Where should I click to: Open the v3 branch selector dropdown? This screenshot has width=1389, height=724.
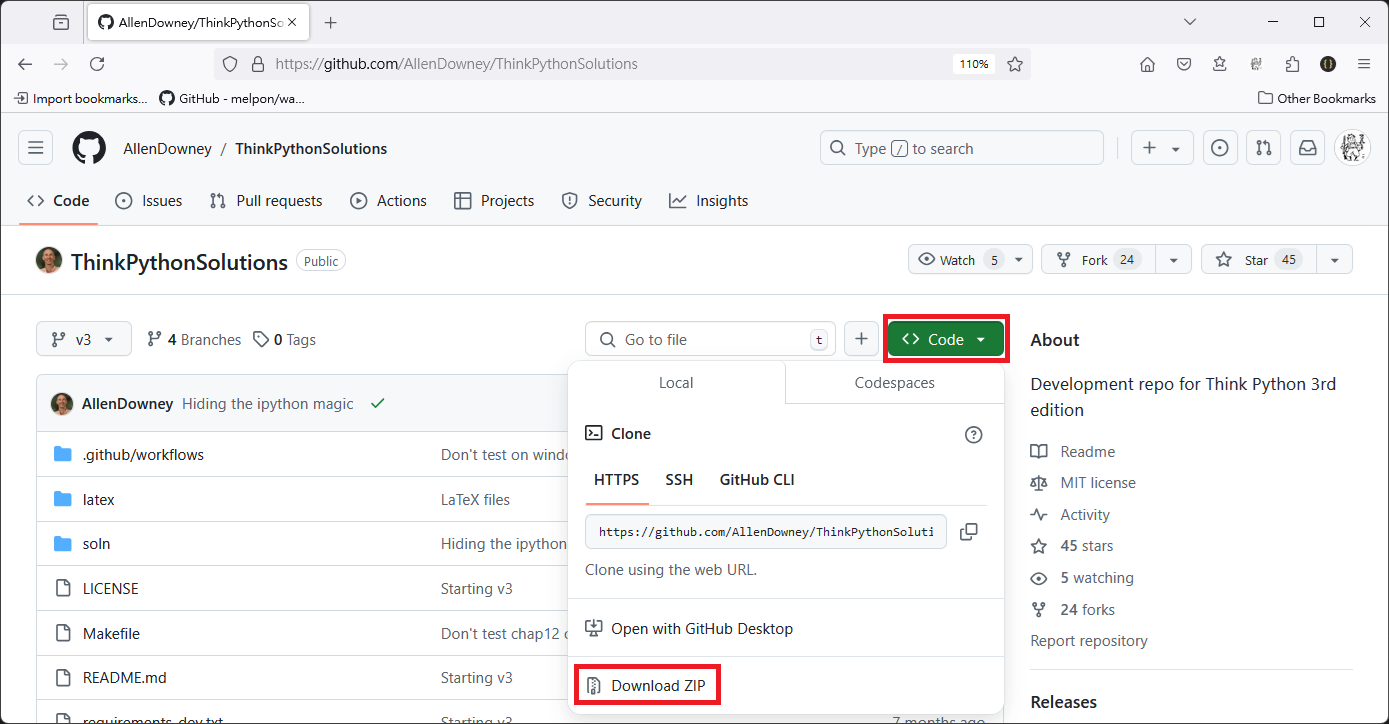coord(84,339)
